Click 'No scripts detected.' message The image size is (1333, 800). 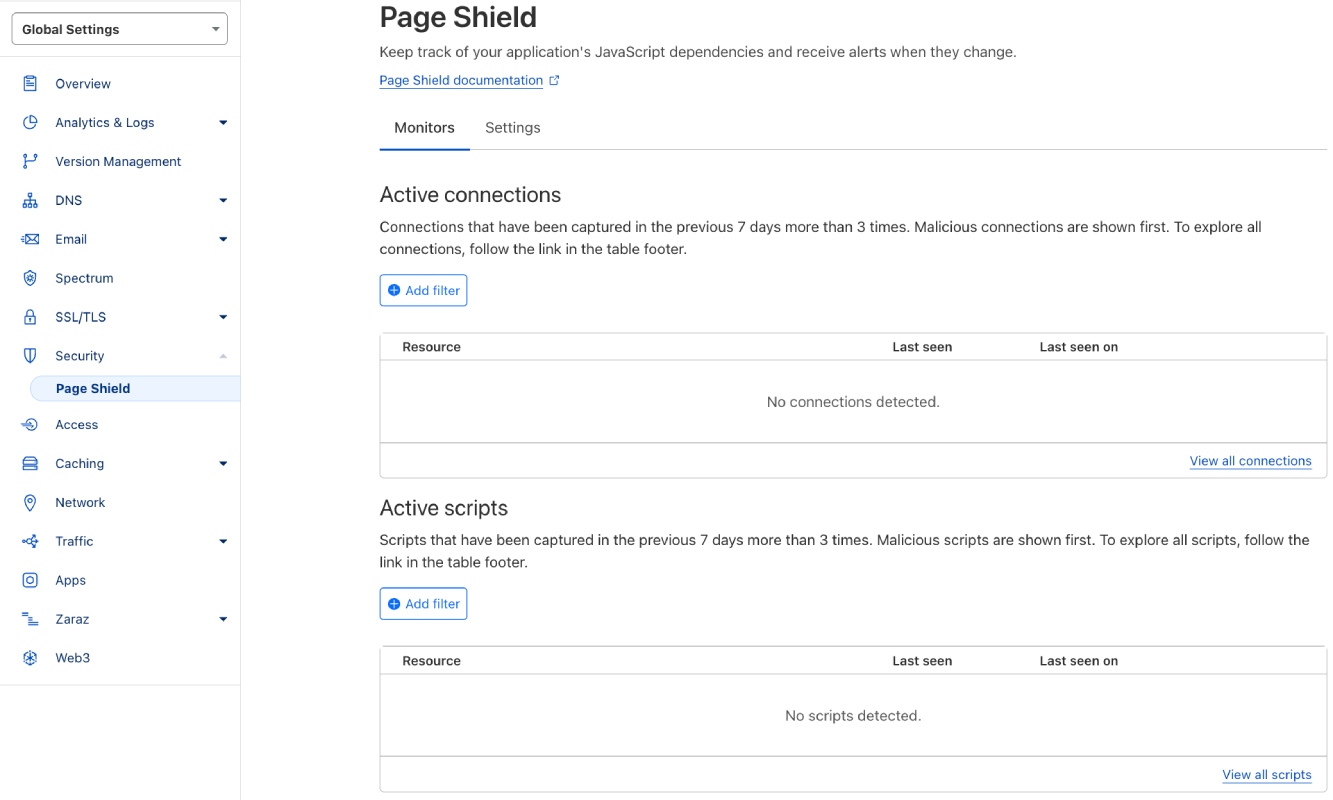[853, 716]
